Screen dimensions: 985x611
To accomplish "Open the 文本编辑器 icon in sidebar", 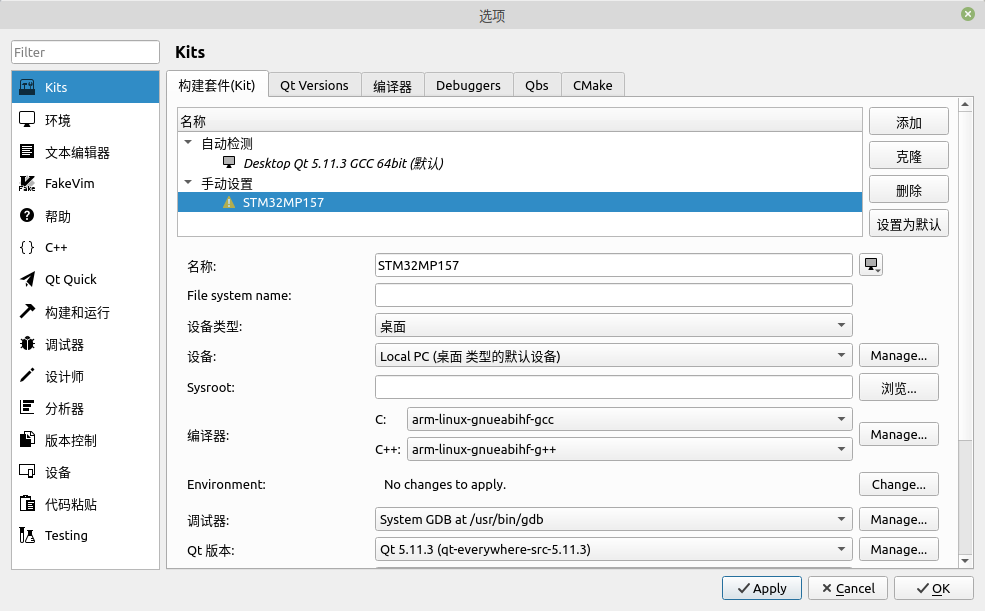I will coord(27,151).
